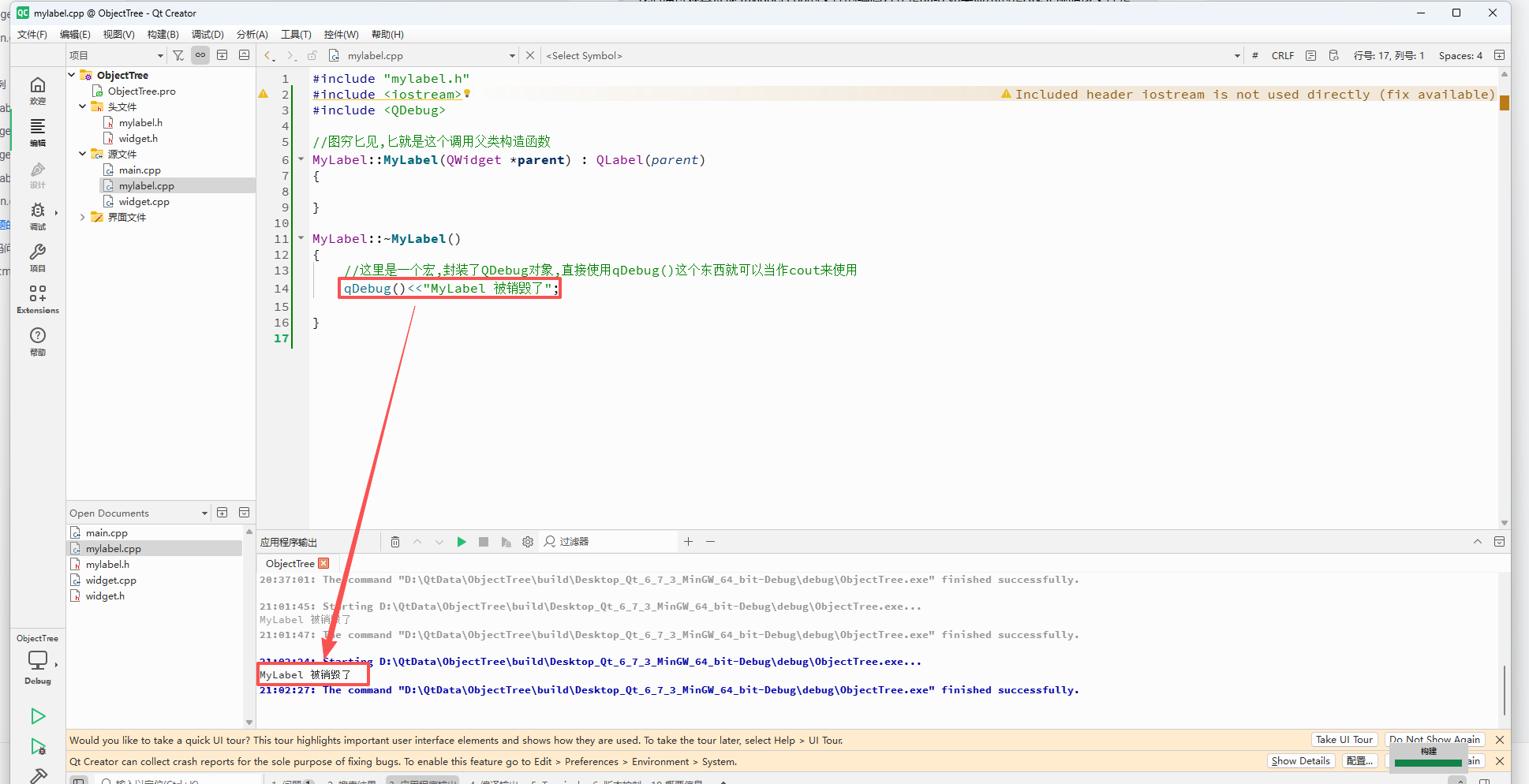Click the Spaces: 4 indentation setting

1460,55
